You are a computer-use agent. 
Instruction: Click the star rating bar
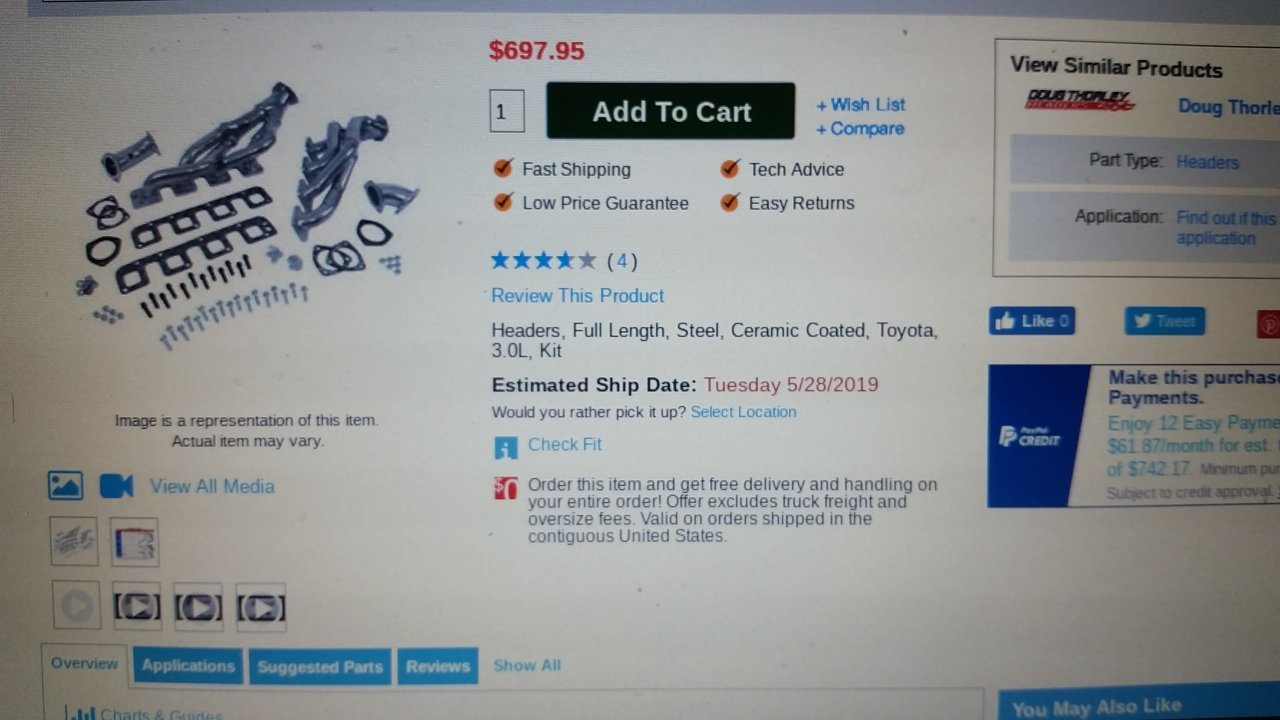pos(543,261)
